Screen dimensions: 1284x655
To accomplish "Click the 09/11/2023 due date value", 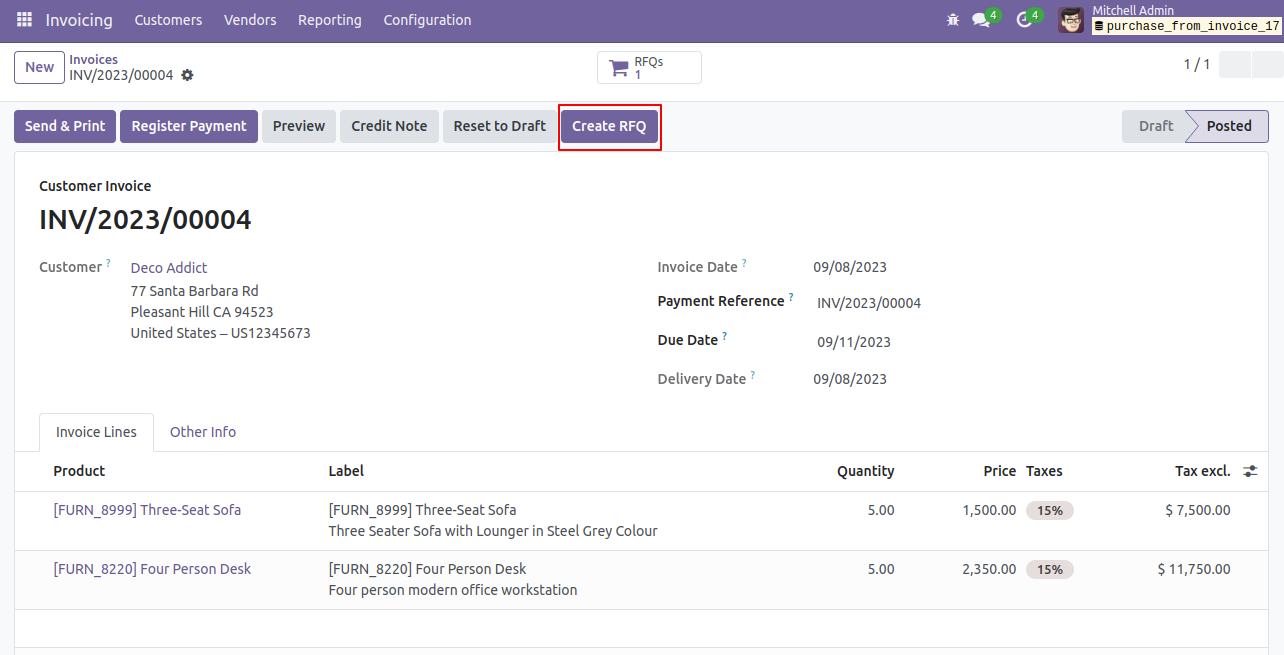I will [854, 342].
